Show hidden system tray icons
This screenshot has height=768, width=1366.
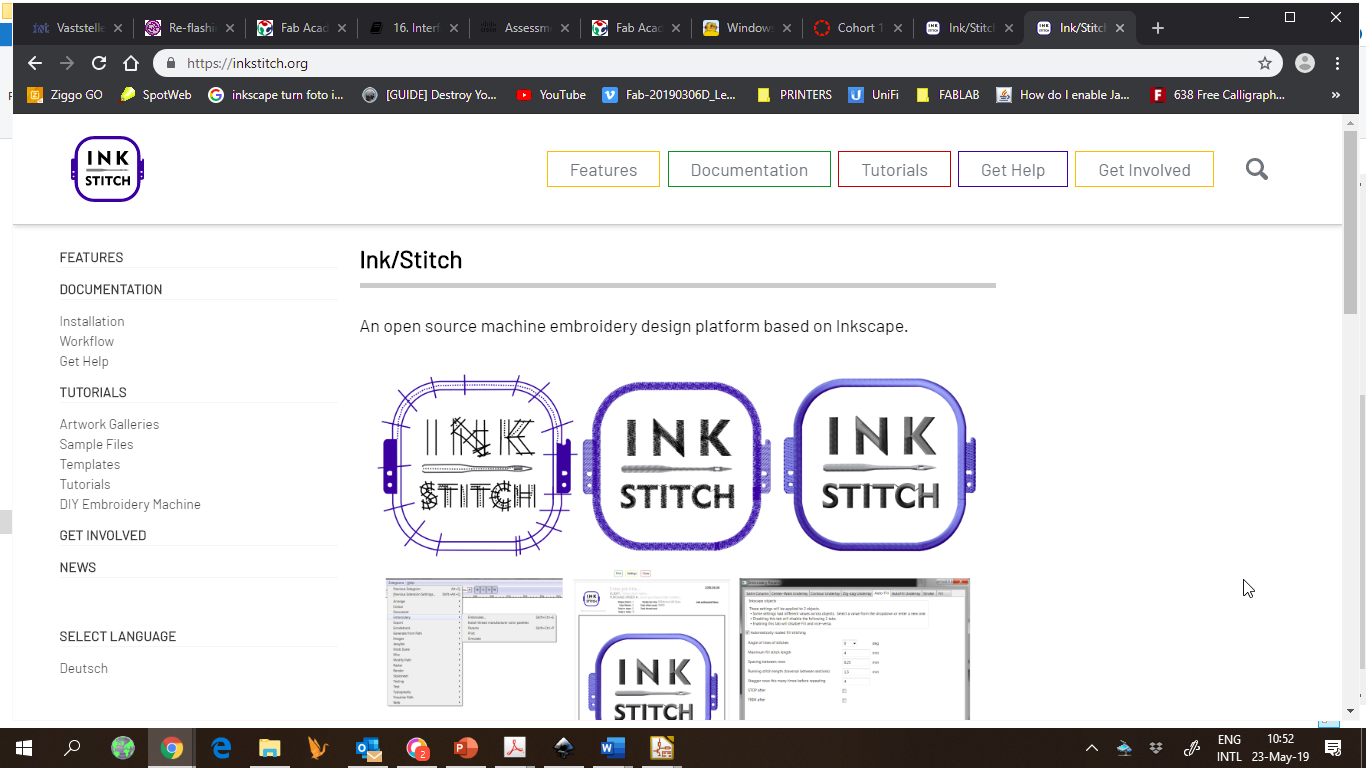point(1092,748)
